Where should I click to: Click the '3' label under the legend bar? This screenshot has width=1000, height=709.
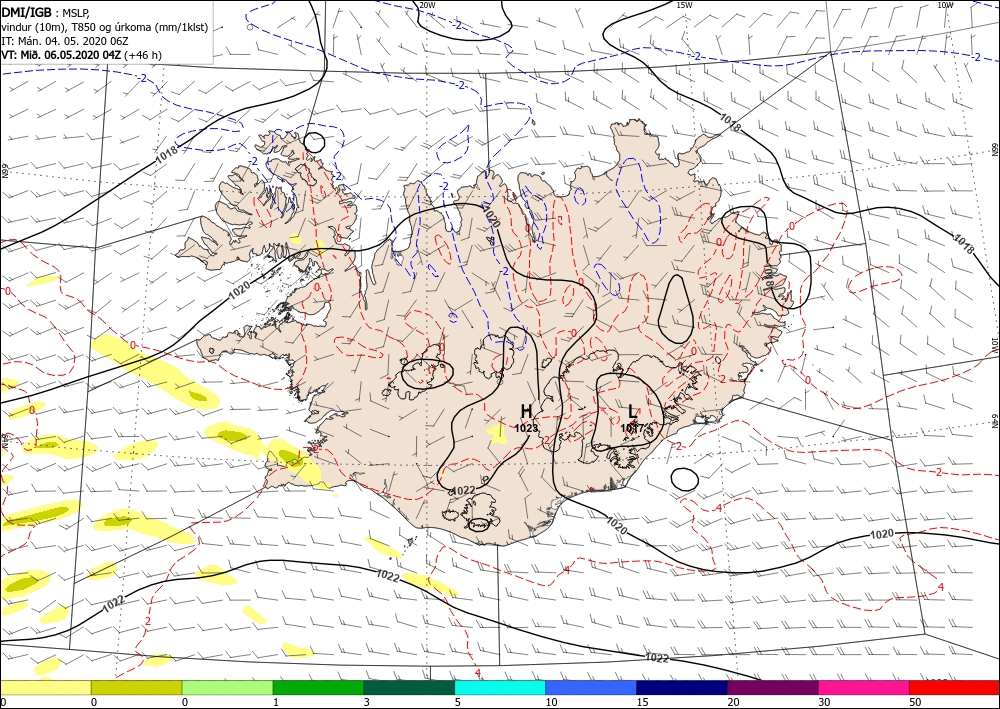point(367,702)
